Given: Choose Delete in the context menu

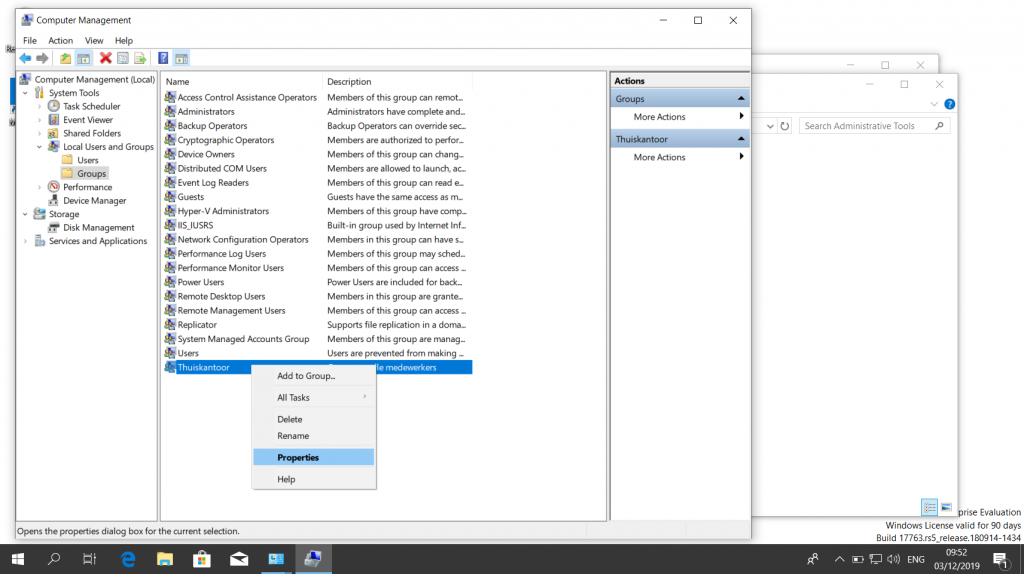Looking at the screenshot, I should tap(314, 419).
